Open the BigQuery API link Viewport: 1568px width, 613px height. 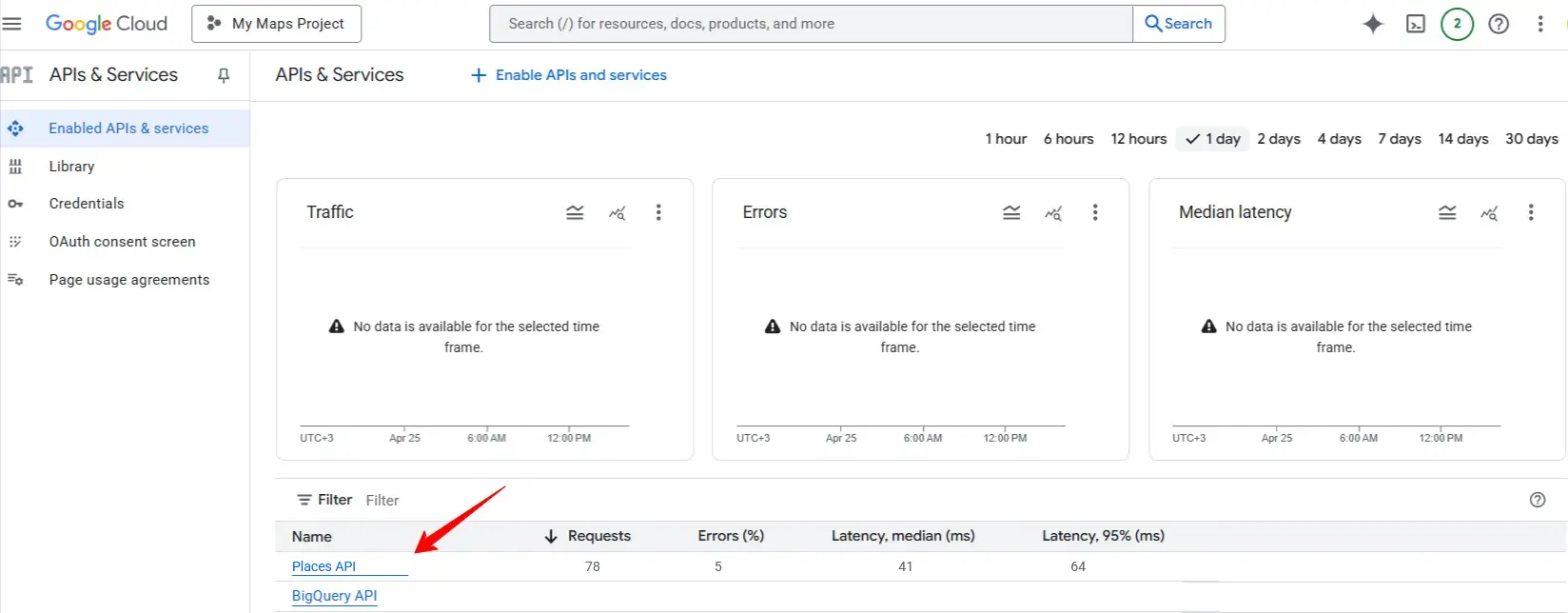pyautogui.click(x=334, y=596)
